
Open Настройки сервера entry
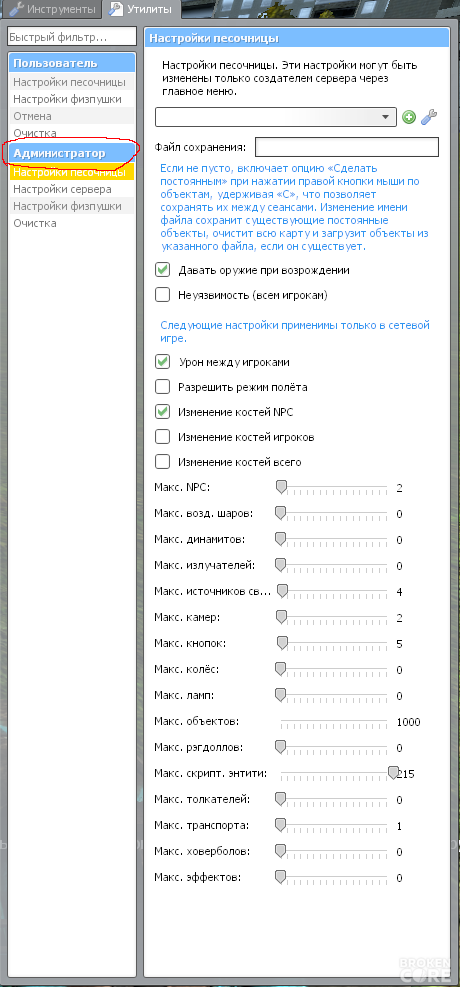click(x=72, y=189)
